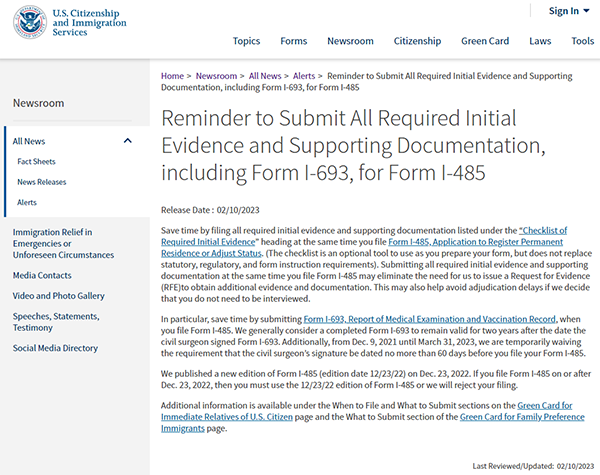
Task: Open All News in sidebar
Action: click(29, 141)
